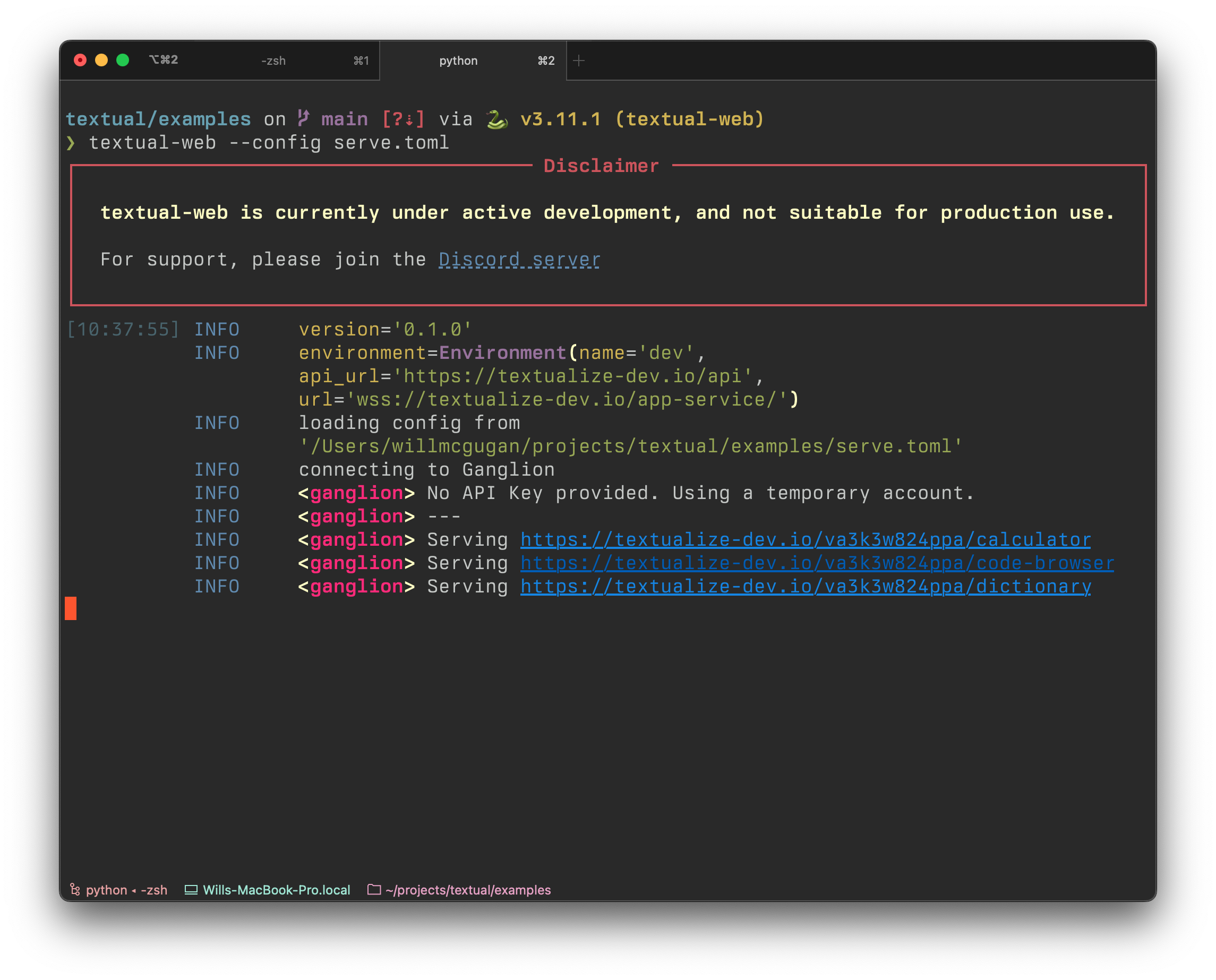Click 'textual/examples' directory in prompt
The image size is (1216, 980).
pos(159,119)
